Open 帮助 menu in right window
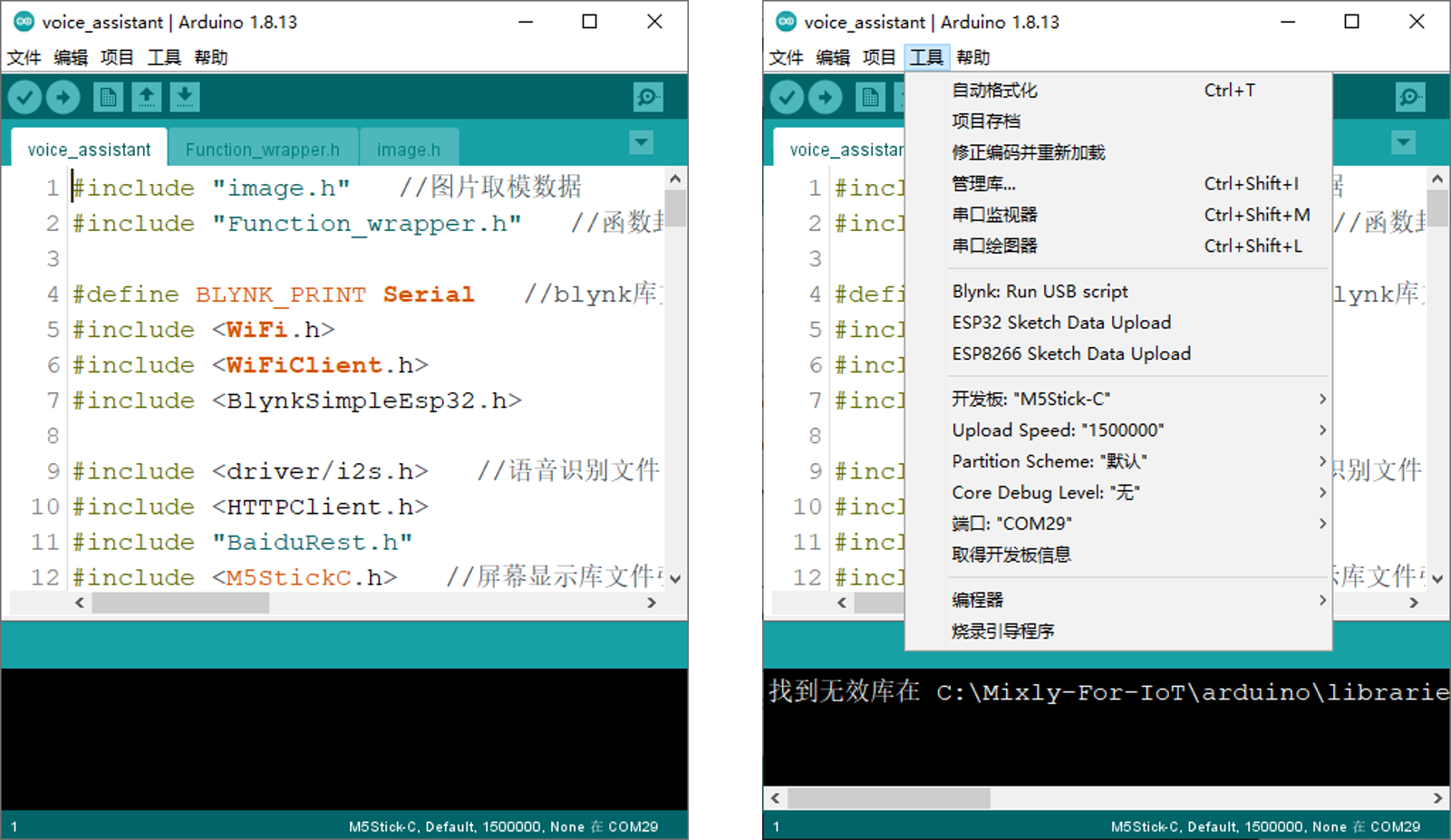The height and width of the screenshot is (840, 1451). 973,58
